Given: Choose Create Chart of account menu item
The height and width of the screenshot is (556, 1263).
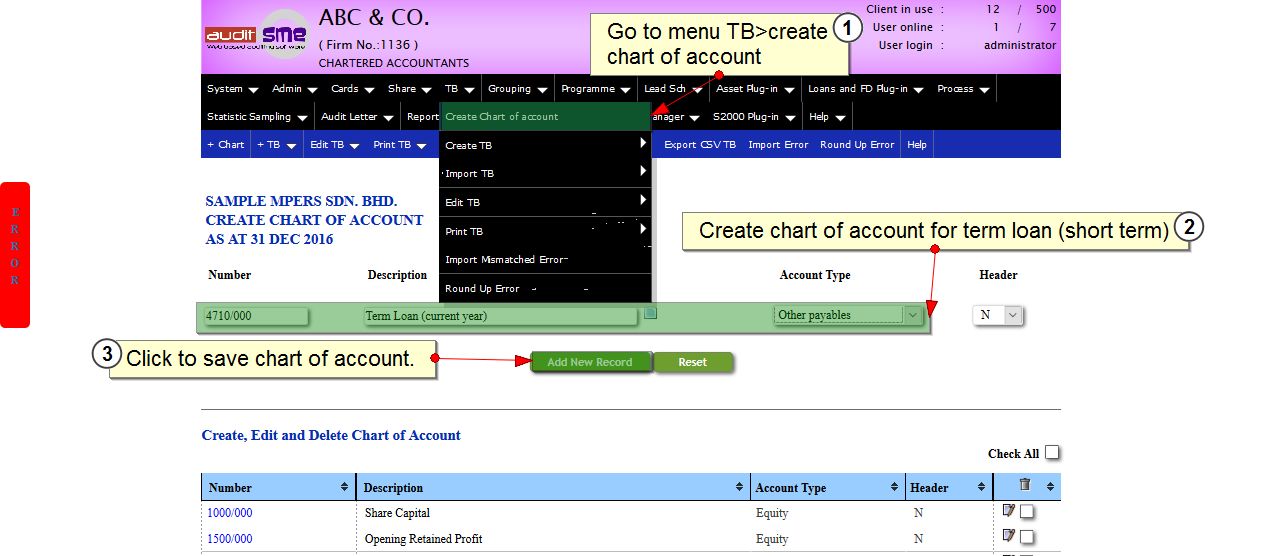Looking at the screenshot, I should [545, 117].
